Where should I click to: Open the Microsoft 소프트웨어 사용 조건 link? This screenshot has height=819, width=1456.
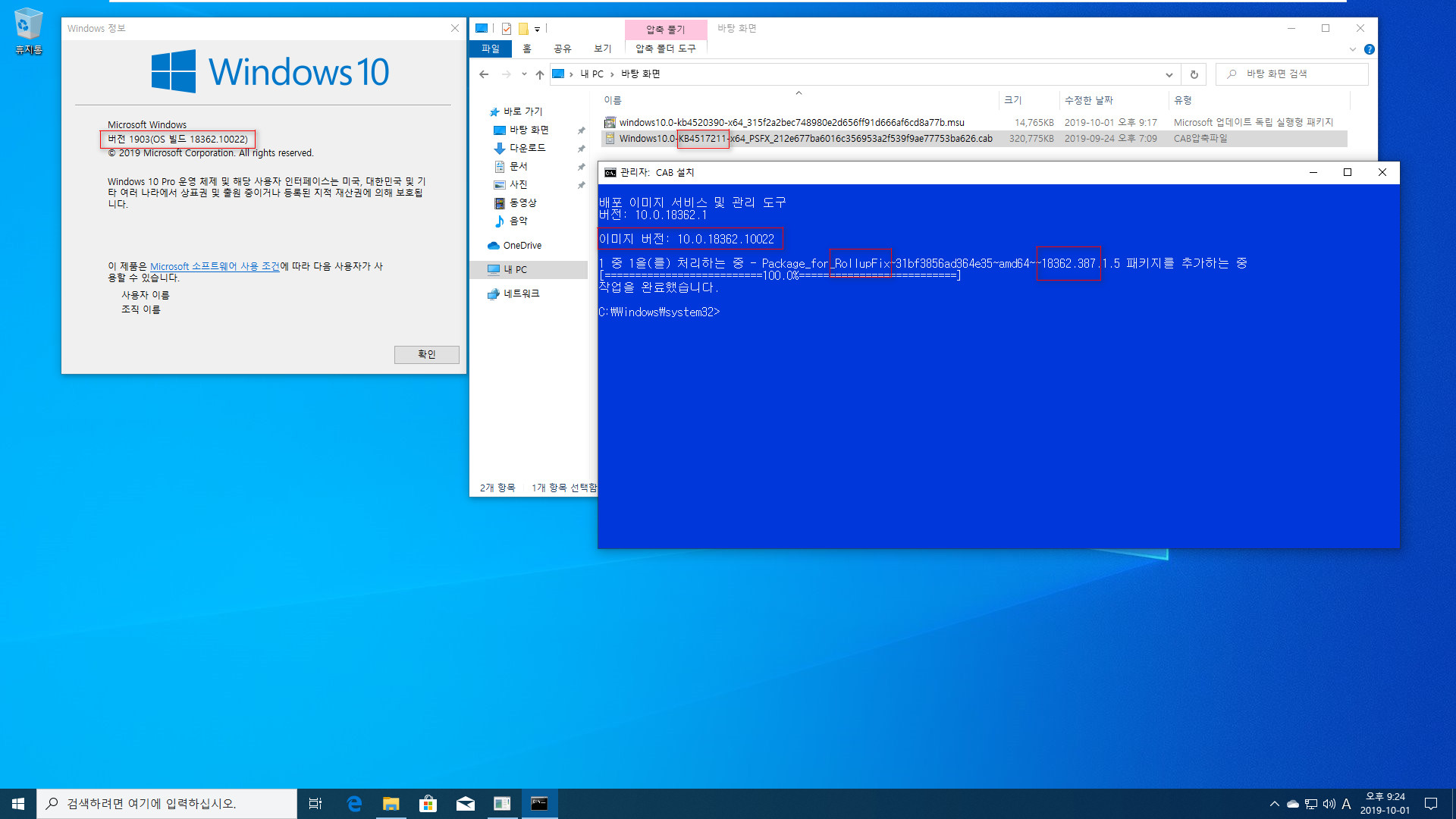215,266
